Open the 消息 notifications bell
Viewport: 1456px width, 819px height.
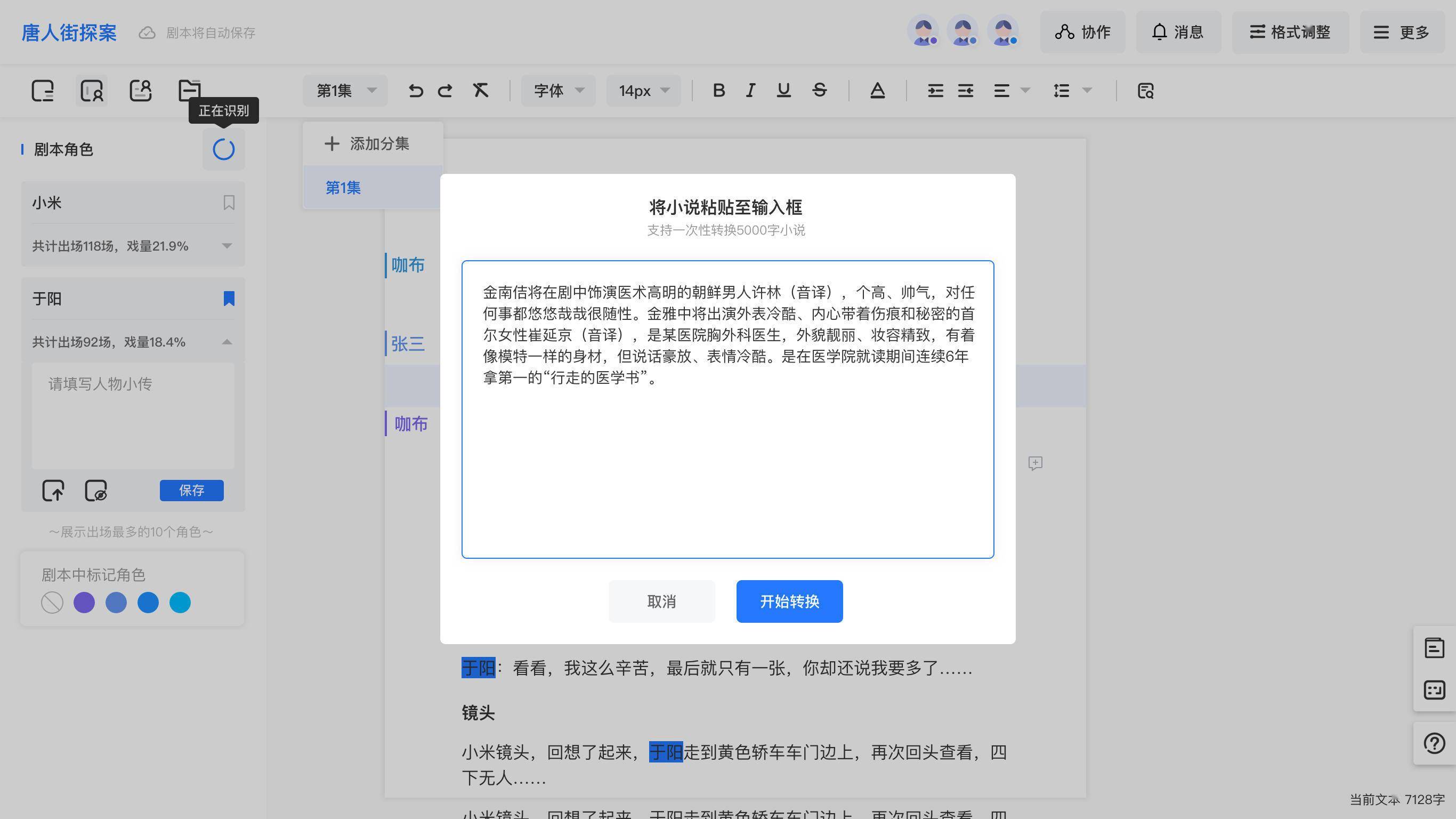(x=1178, y=32)
